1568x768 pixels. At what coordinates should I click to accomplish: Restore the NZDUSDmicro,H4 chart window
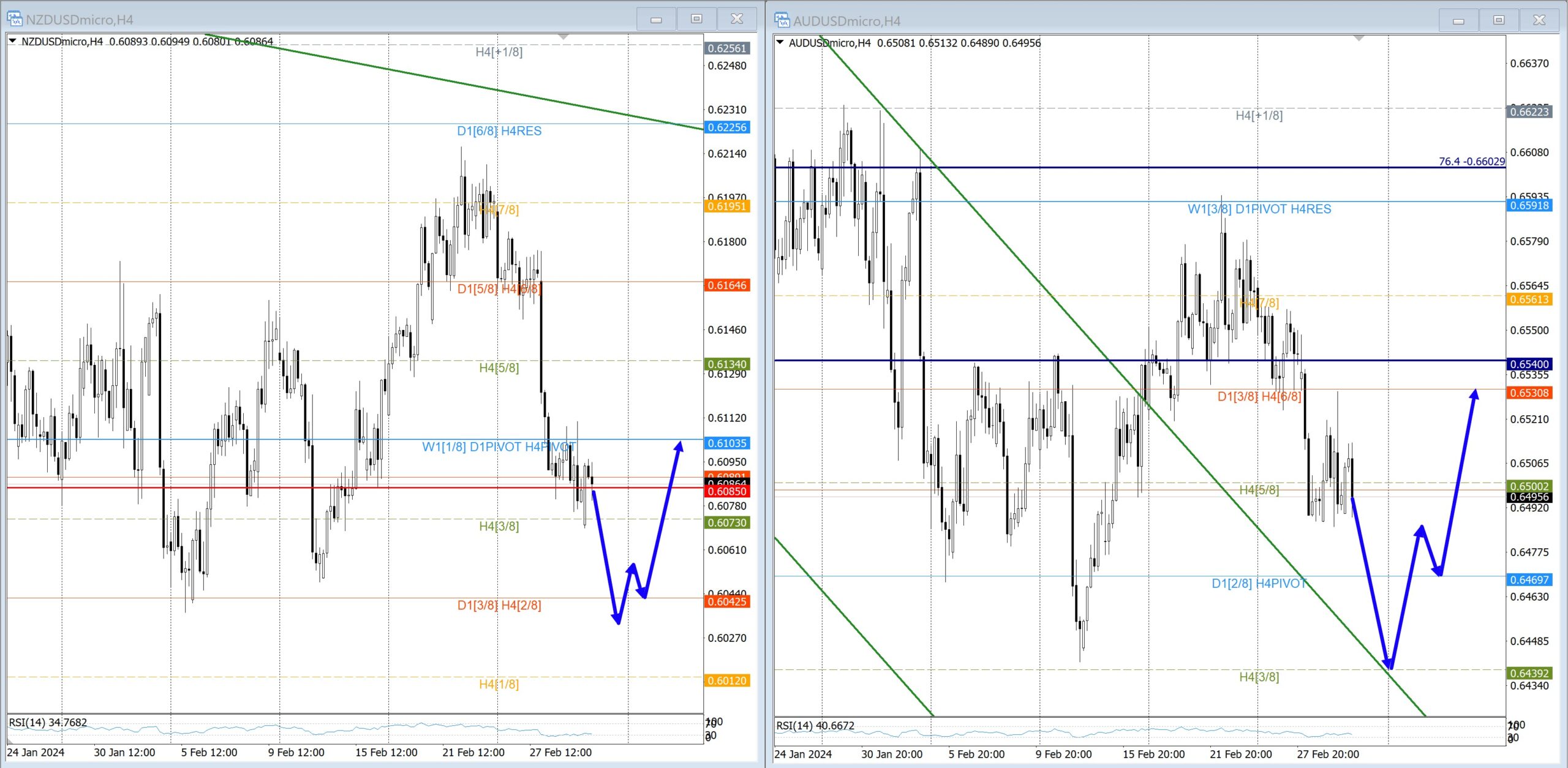[696, 19]
